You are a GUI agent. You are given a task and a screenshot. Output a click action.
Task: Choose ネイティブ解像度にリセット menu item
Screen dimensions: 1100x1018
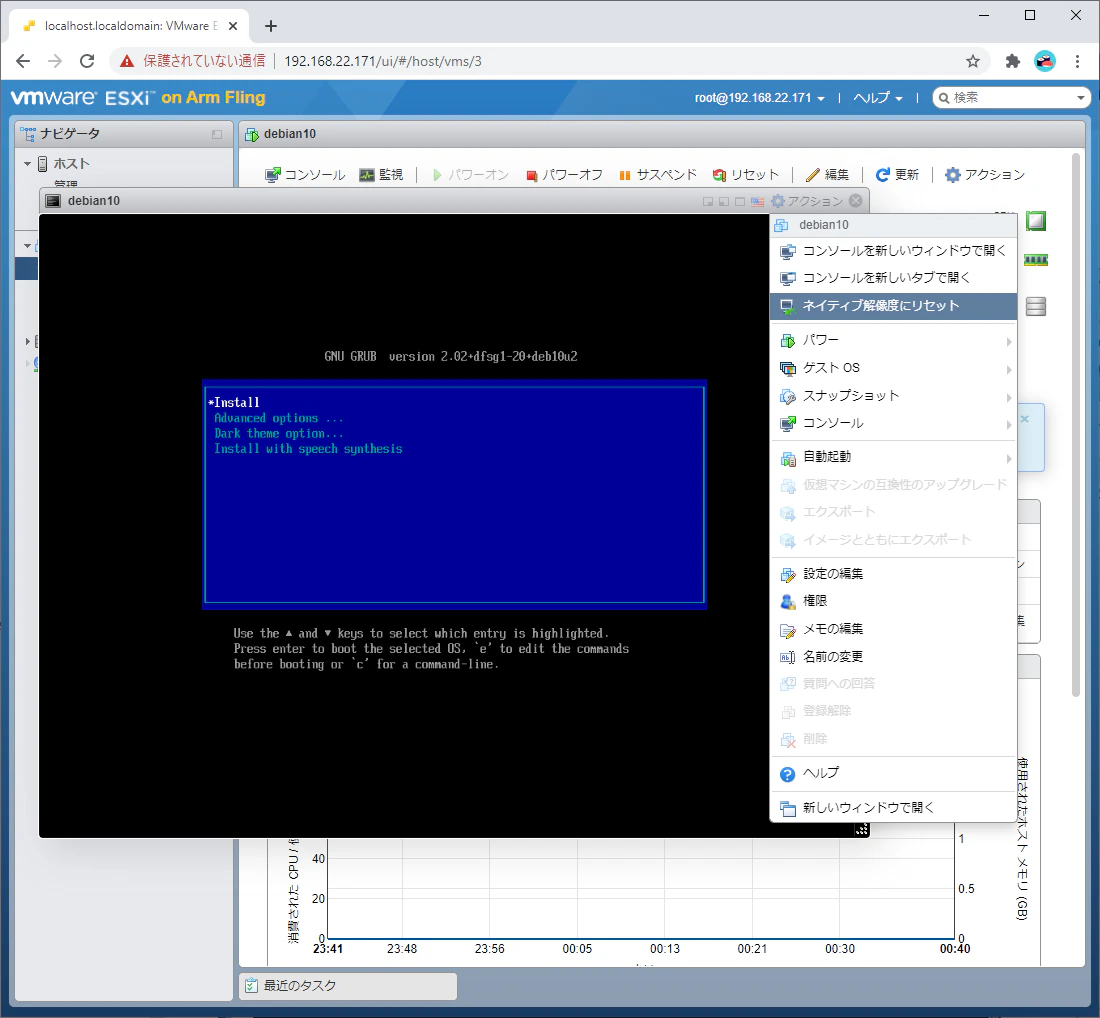(893, 306)
